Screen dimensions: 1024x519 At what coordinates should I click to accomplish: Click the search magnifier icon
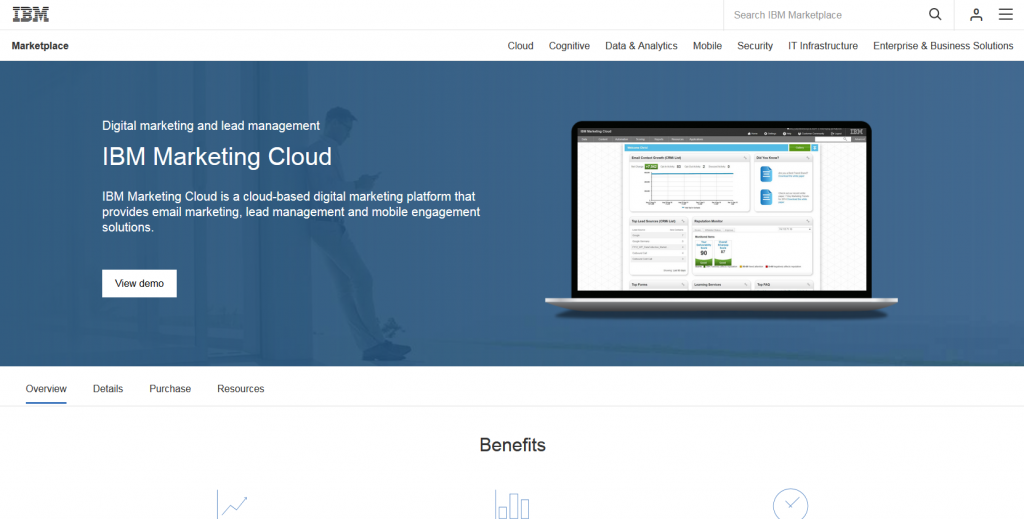coord(935,14)
